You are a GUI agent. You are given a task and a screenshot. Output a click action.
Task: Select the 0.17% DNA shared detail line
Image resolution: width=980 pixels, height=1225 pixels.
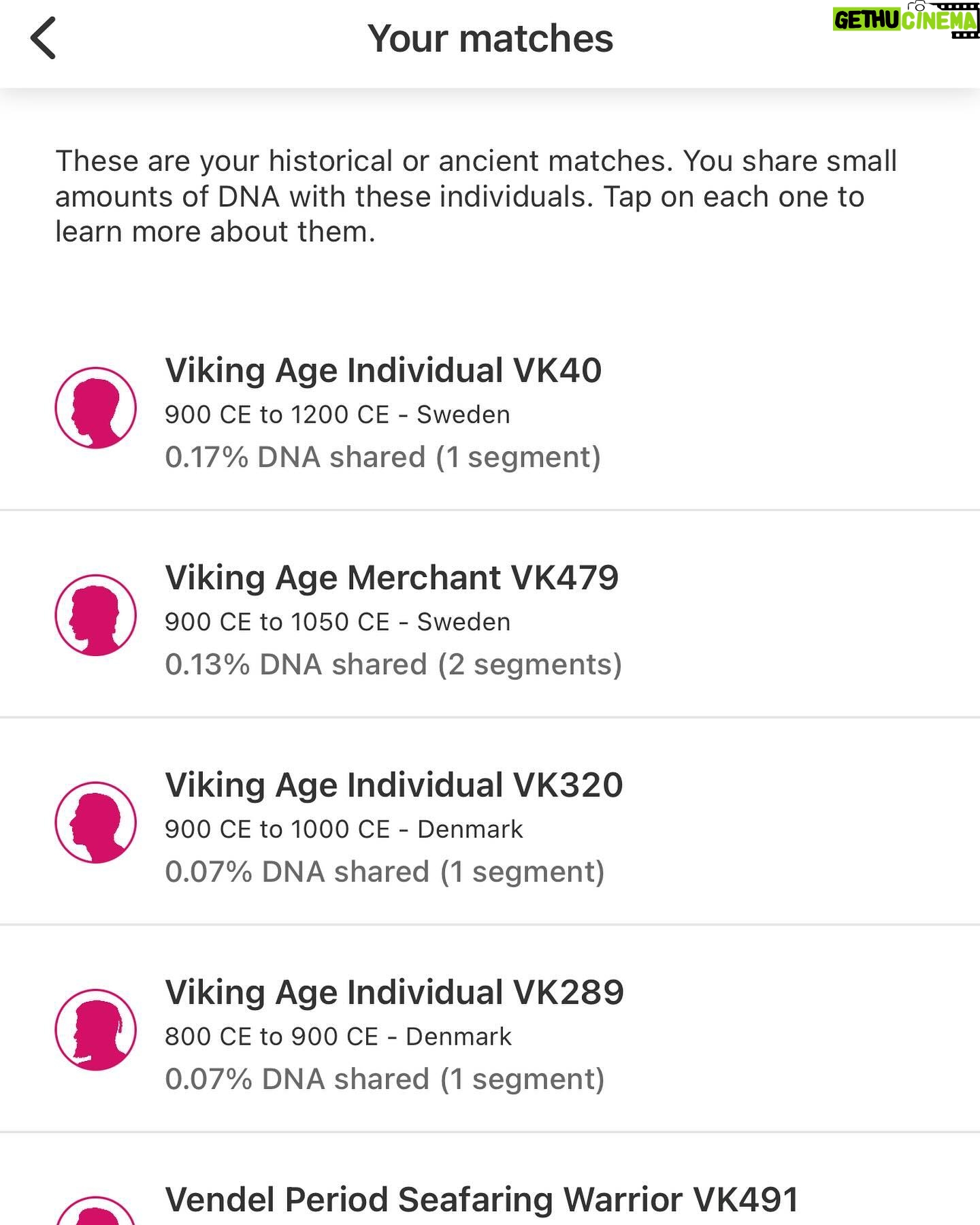(382, 457)
